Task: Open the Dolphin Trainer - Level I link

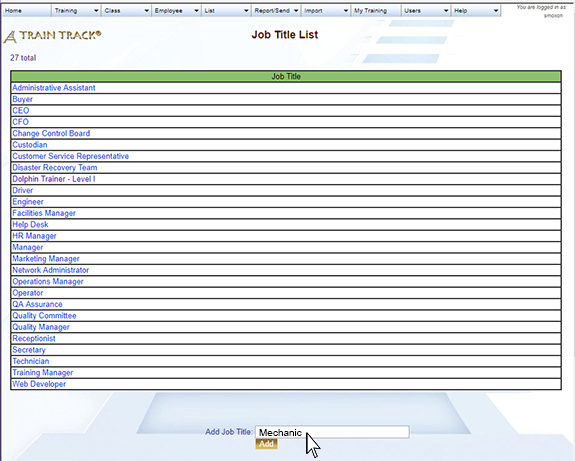Action: (x=54, y=179)
